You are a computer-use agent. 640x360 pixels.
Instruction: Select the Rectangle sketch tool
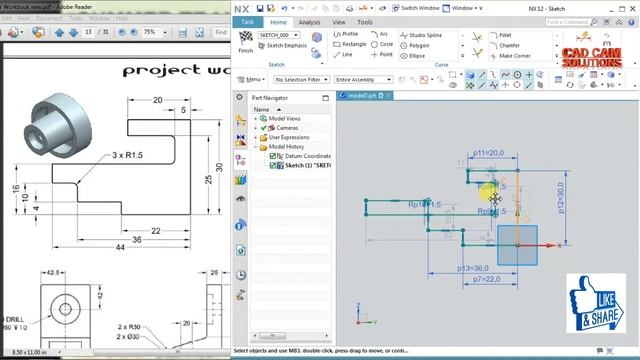tap(350, 44)
